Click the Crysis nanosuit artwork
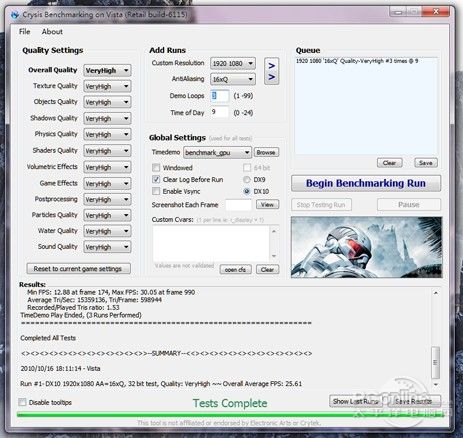 point(367,247)
